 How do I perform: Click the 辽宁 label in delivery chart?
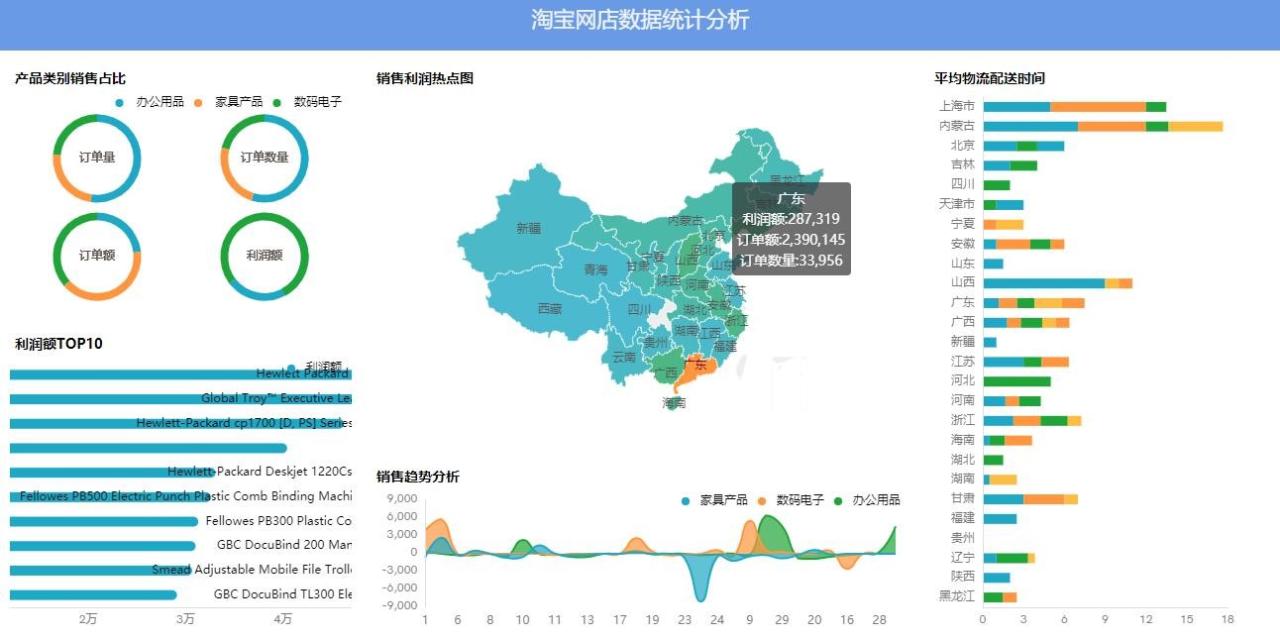click(x=963, y=557)
